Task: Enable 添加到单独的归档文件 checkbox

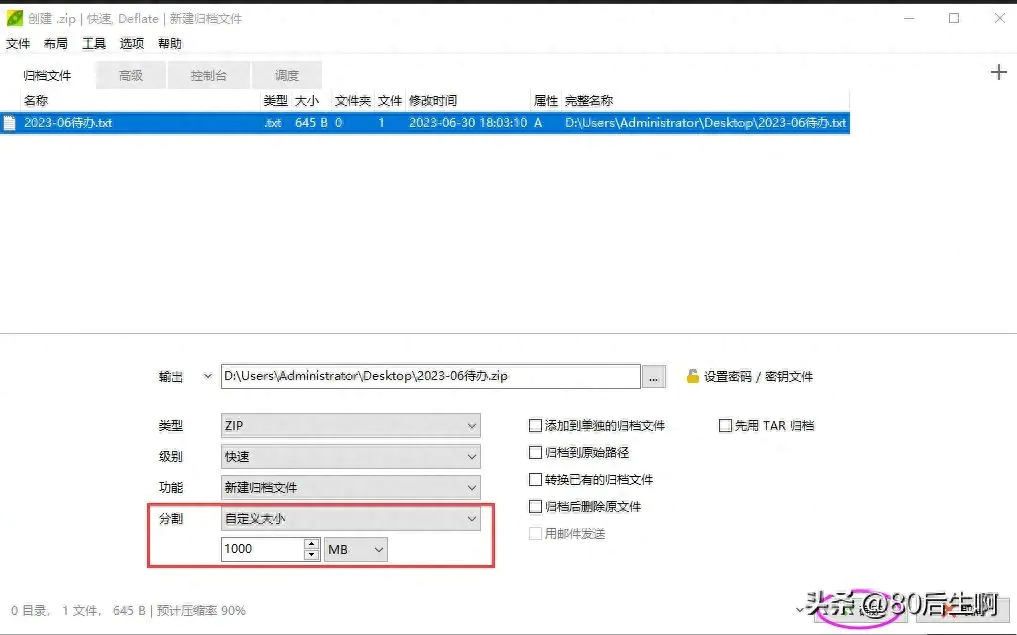Action: 536,426
